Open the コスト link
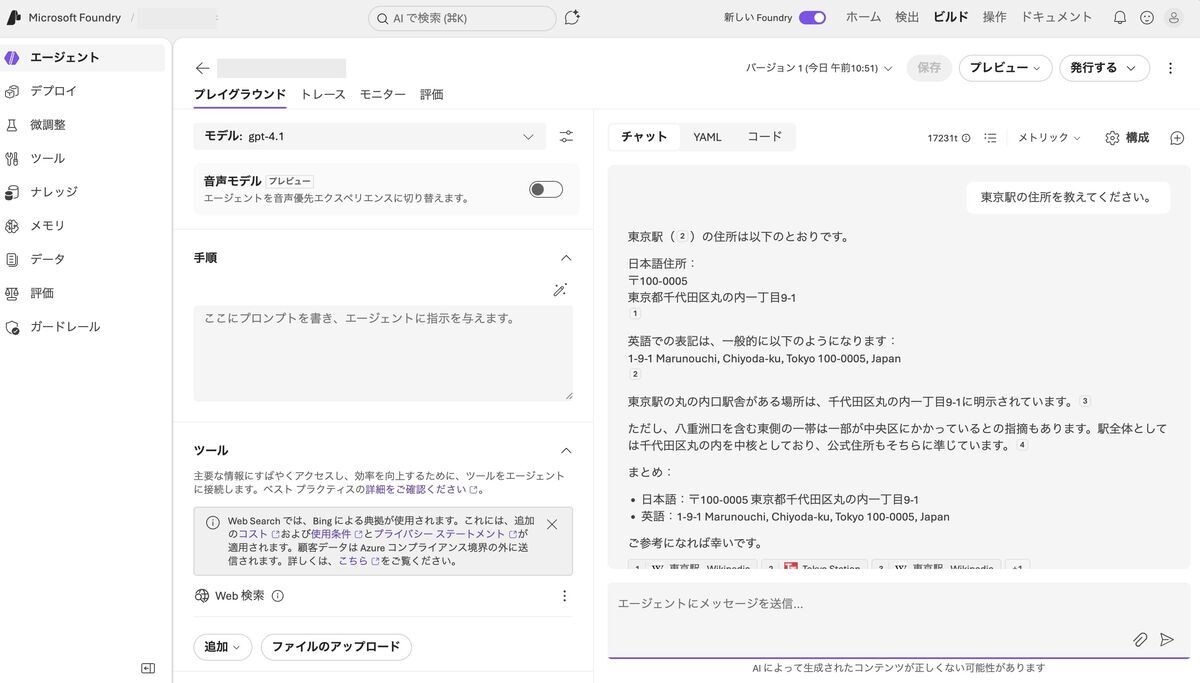Viewport: 1200px width, 683px height. [x=258, y=535]
